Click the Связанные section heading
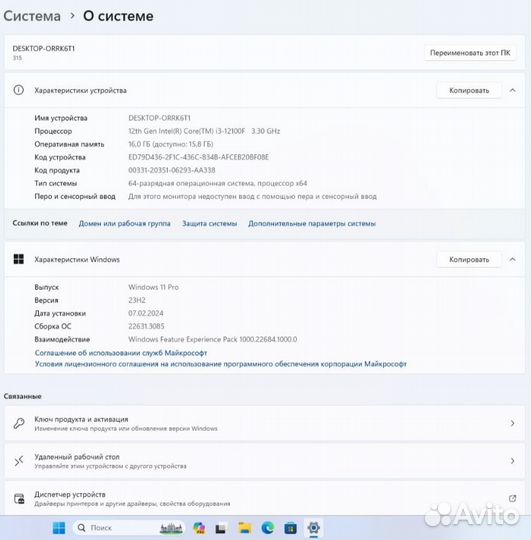 click(x=22, y=396)
